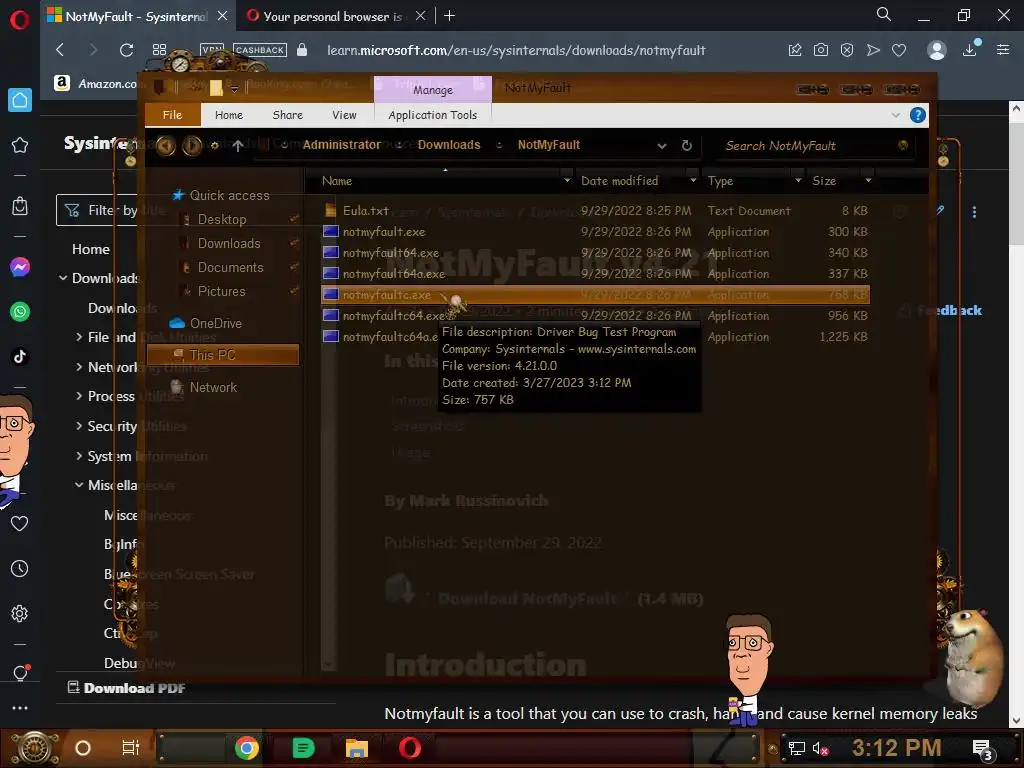Screen dimensions: 1024x768
Task: Open a new tab with plus button
Action: [449, 16]
